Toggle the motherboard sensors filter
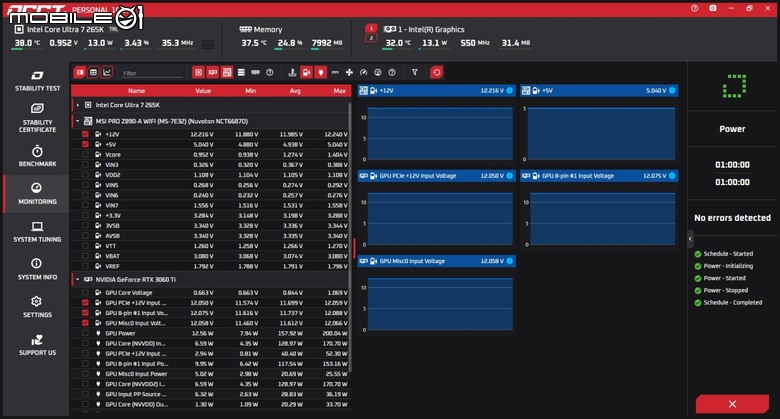Image resolution: width=780 pixels, height=419 pixels. [x=227, y=73]
